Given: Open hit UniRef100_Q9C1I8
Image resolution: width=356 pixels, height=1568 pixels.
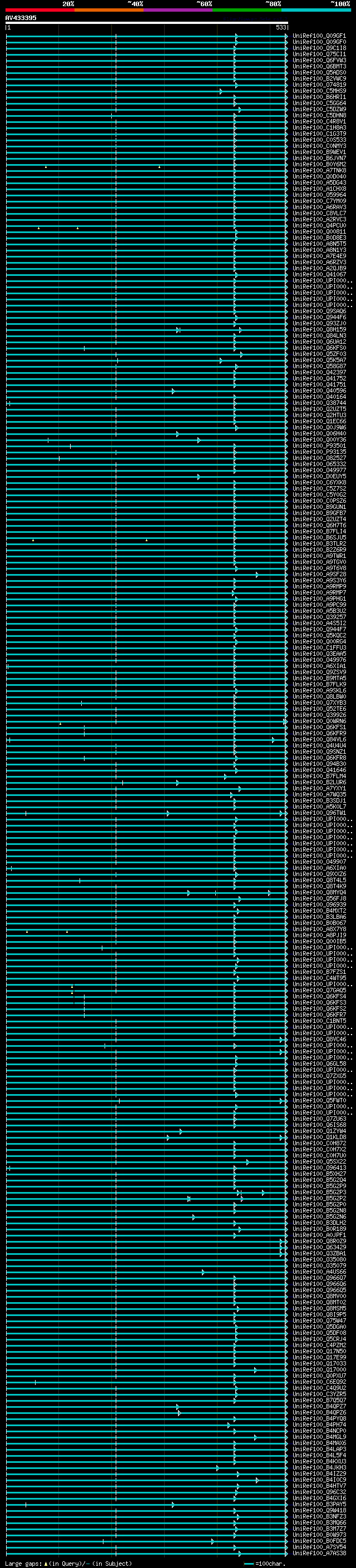Looking at the screenshot, I should click(319, 48).
